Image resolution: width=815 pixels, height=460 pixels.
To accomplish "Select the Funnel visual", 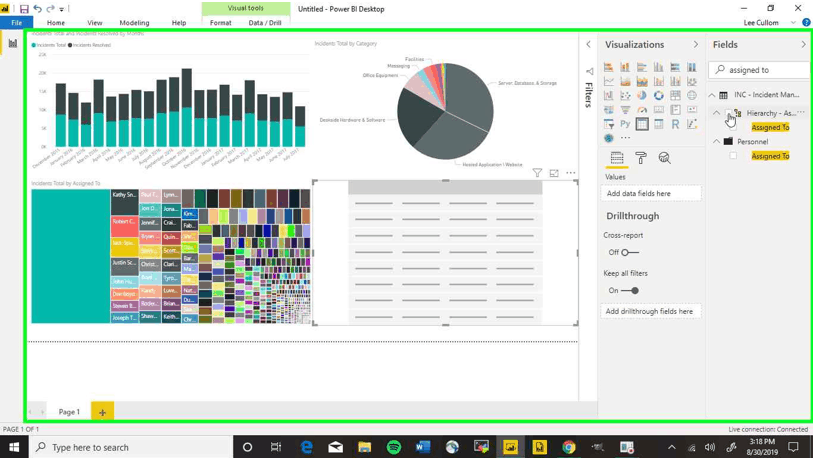I will [625, 110].
